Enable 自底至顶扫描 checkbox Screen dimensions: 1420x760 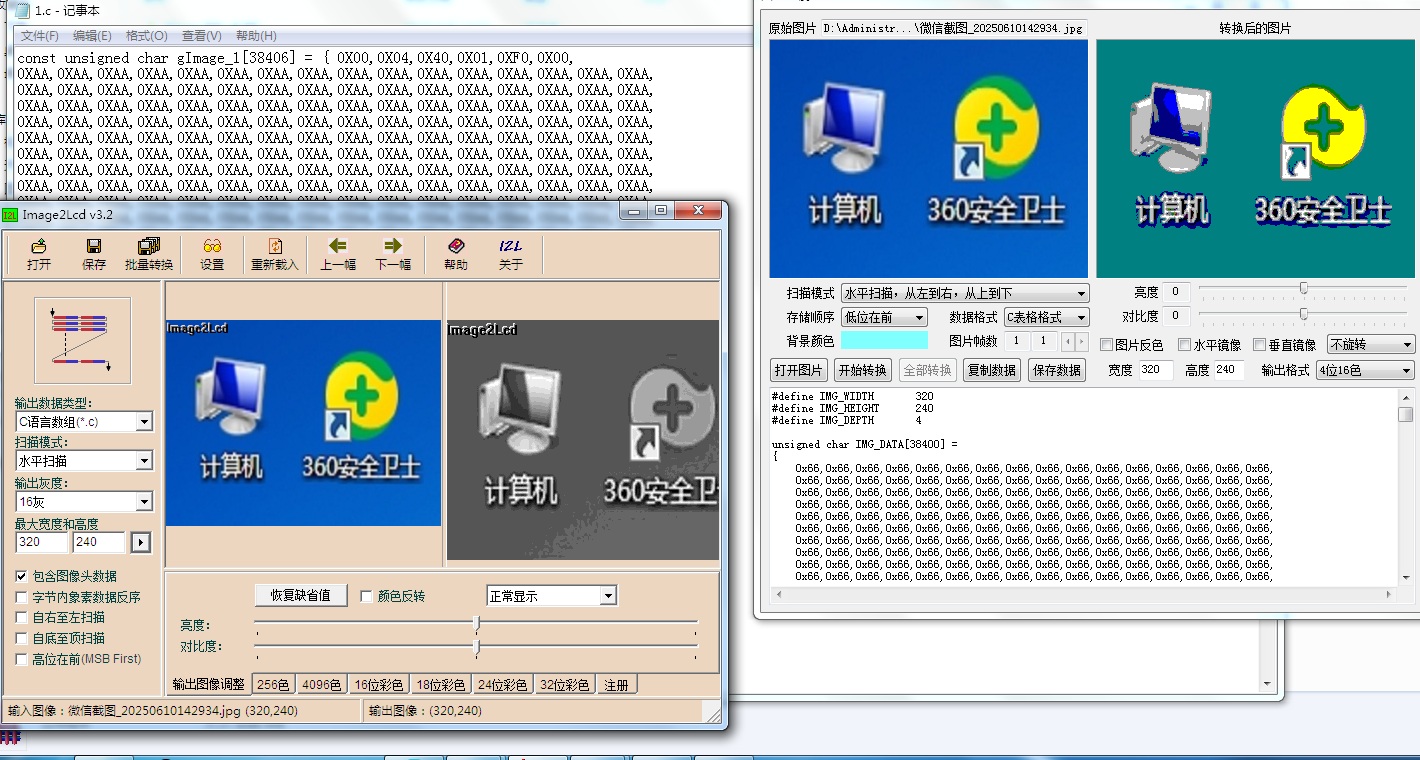click(x=22, y=638)
